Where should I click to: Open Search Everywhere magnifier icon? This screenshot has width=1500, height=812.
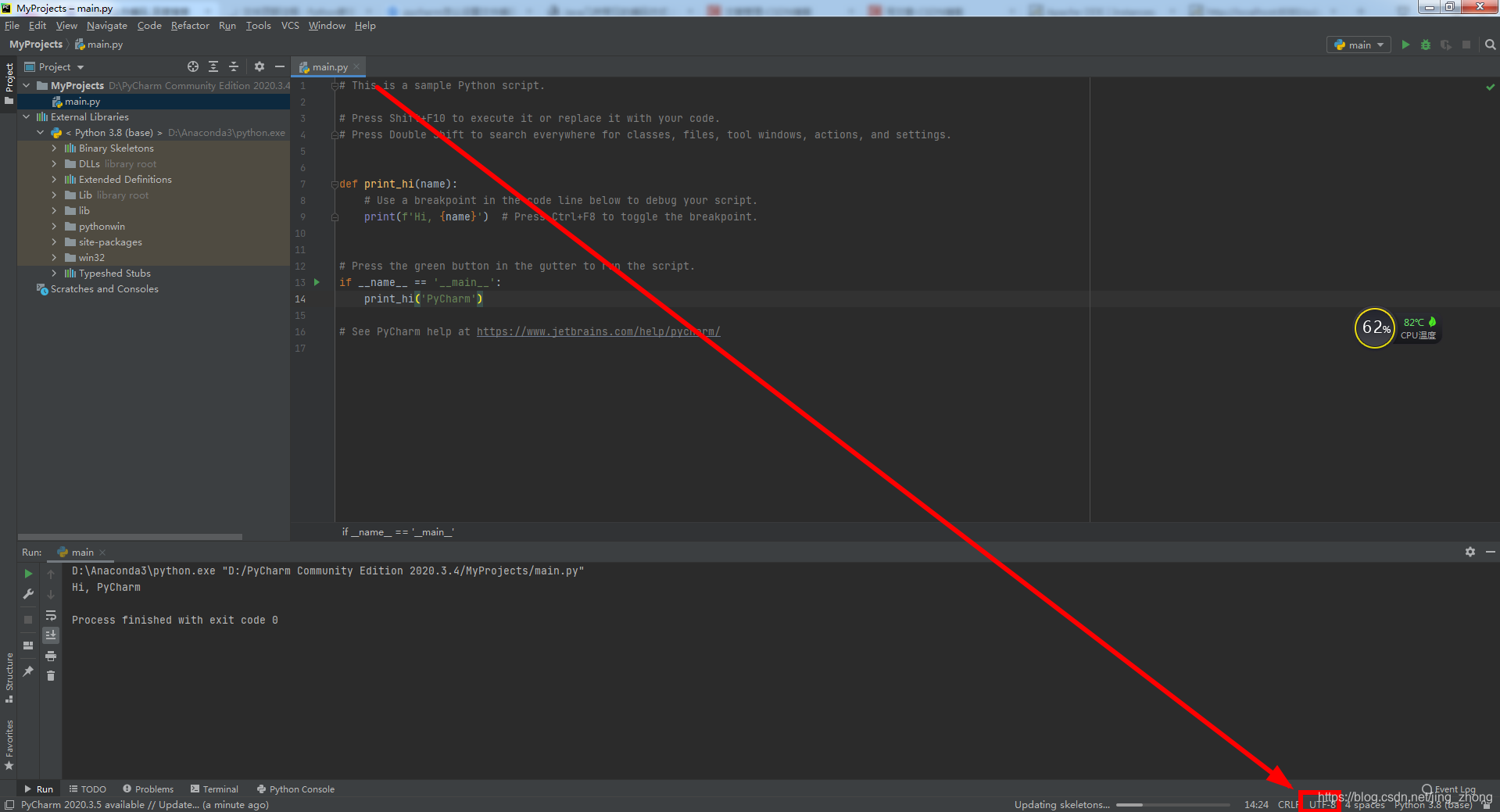(x=1491, y=45)
